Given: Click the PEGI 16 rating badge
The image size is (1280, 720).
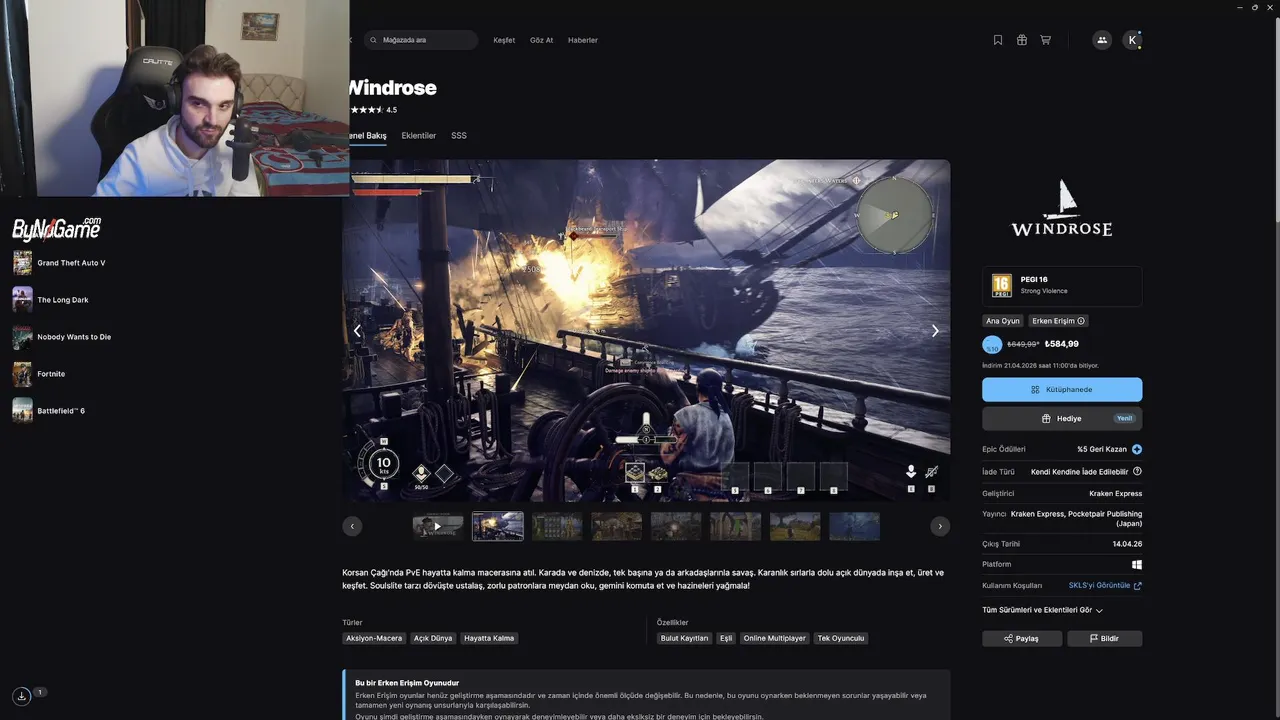Looking at the screenshot, I should (x=1001, y=285).
